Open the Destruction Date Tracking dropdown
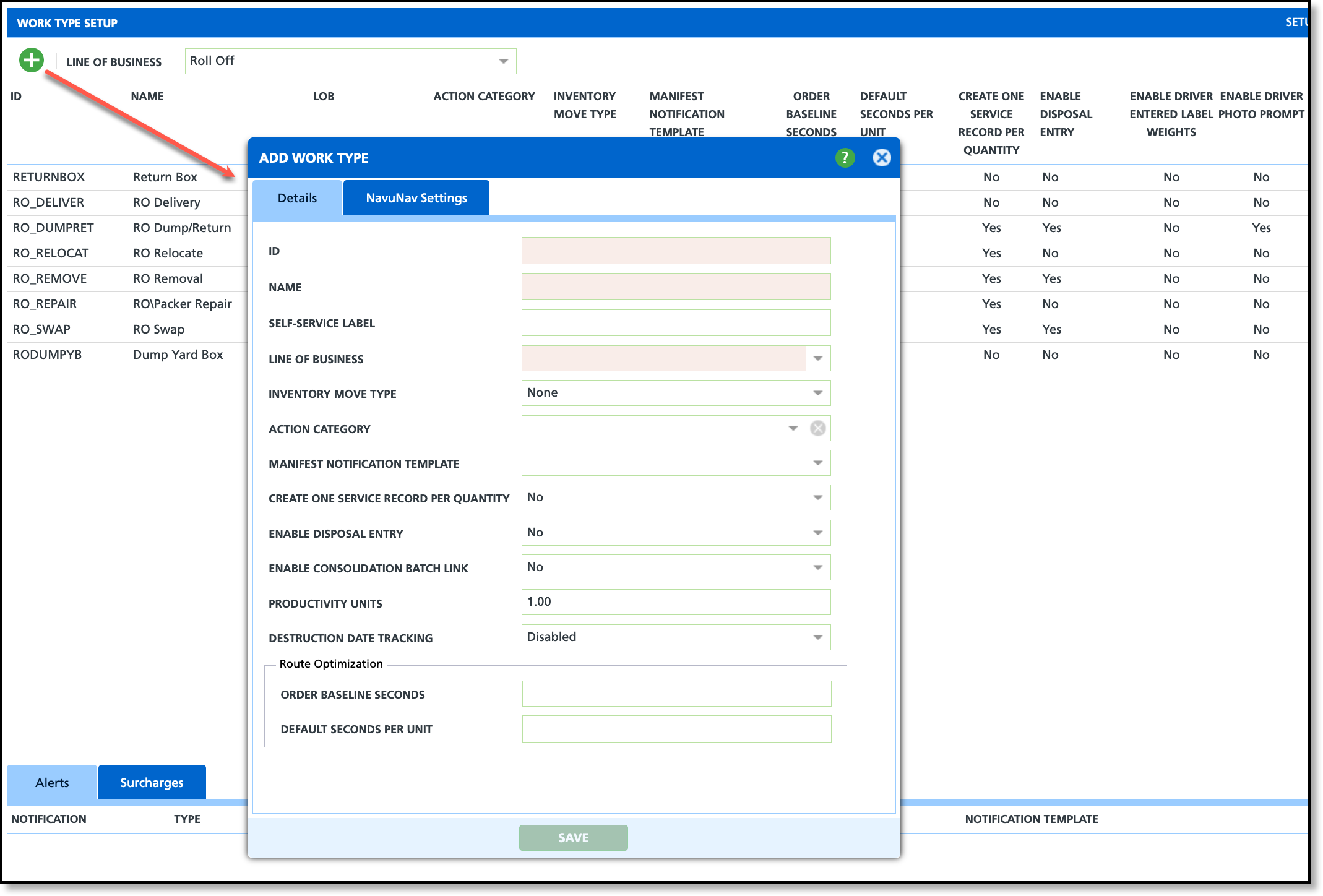 (x=676, y=637)
